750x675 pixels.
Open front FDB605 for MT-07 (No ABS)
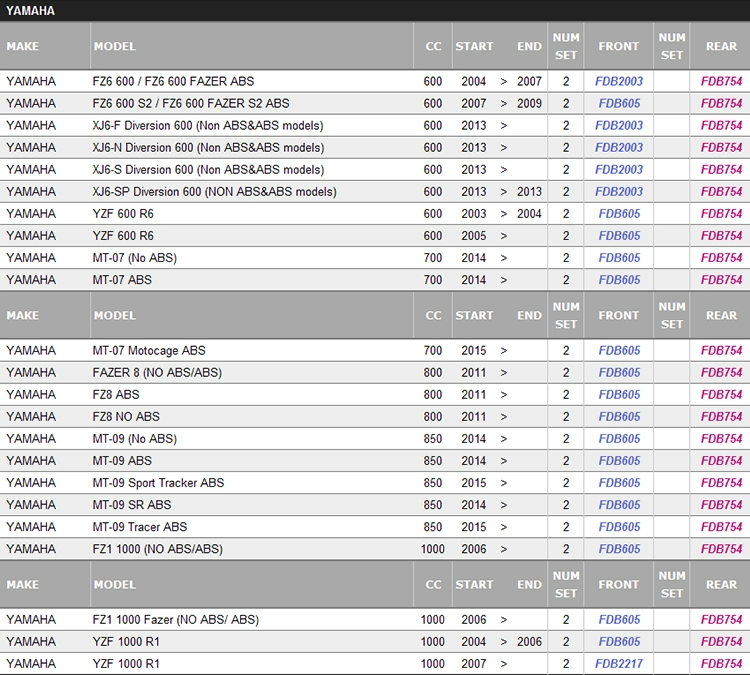pos(619,257)
